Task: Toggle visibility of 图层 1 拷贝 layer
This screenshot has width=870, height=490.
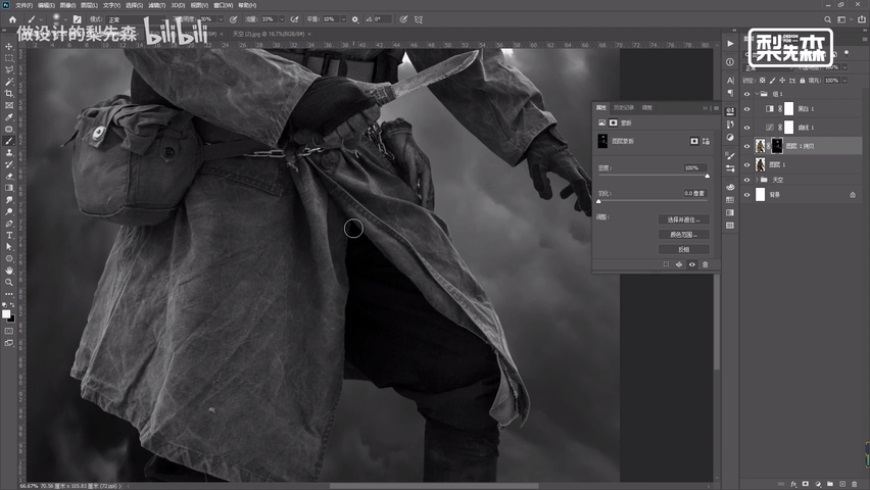Action: coord(747,147)
